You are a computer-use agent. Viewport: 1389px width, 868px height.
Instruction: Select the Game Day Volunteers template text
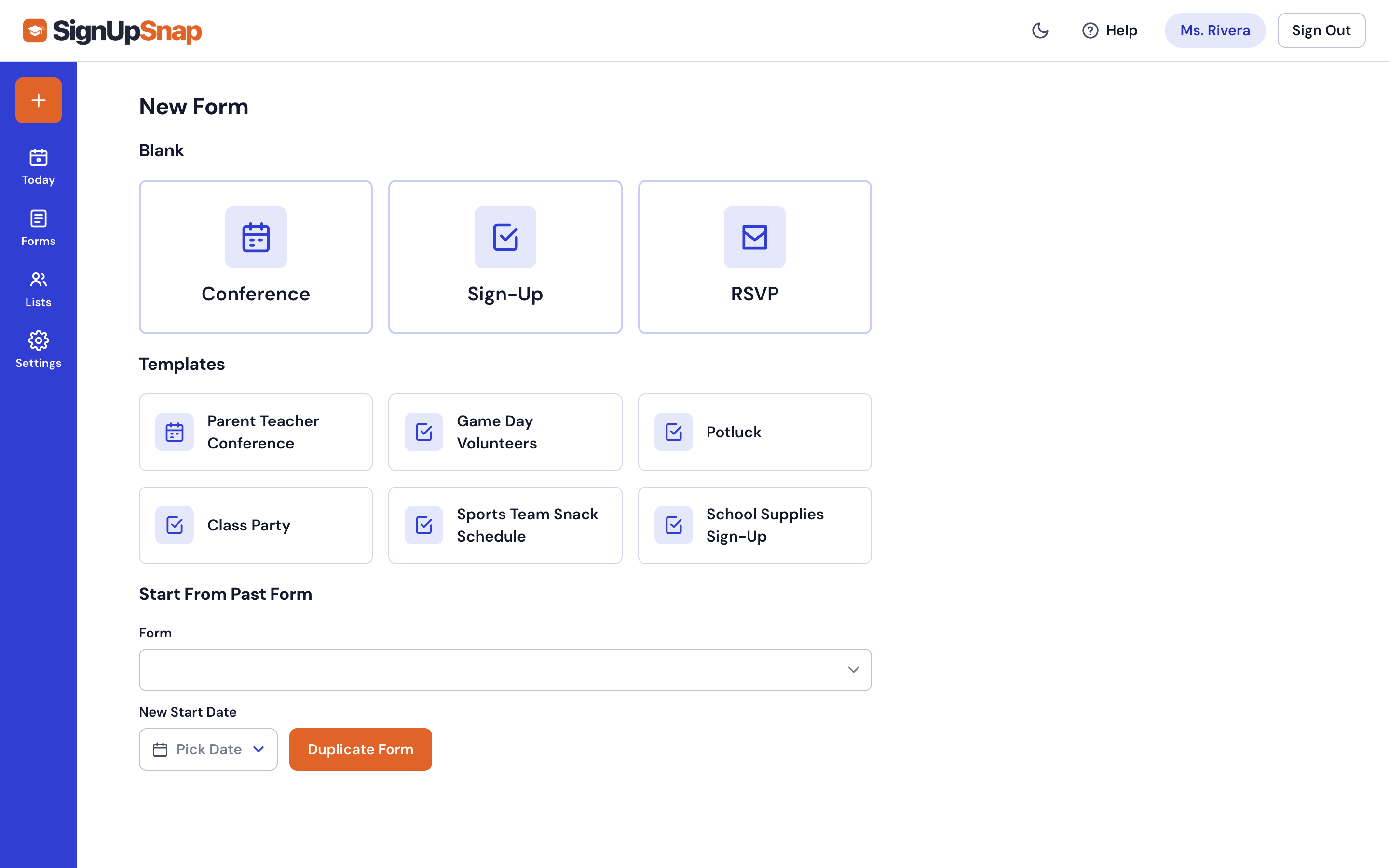coord(497,432)
